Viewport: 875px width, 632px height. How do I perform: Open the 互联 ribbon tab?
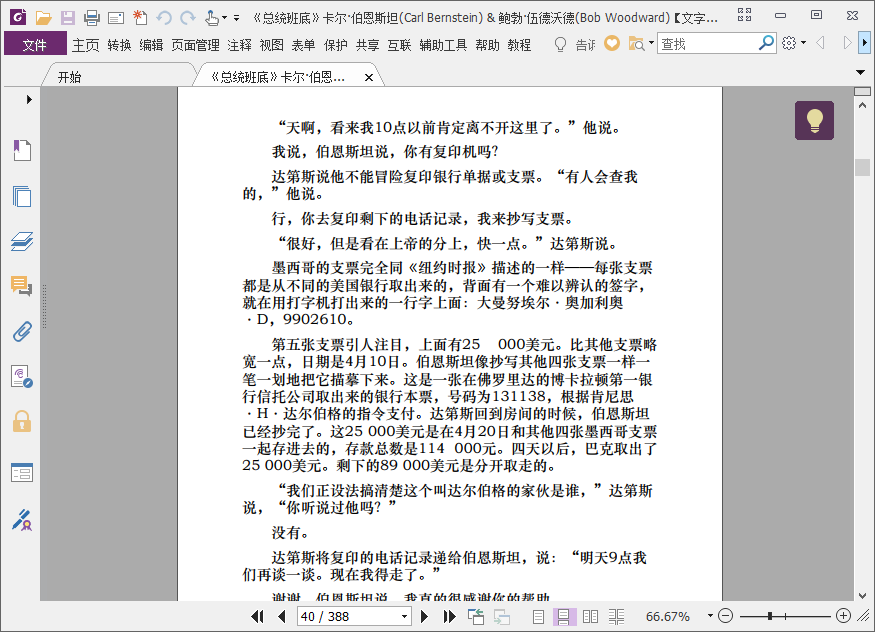pyautogui.click(x=399, y=45)
